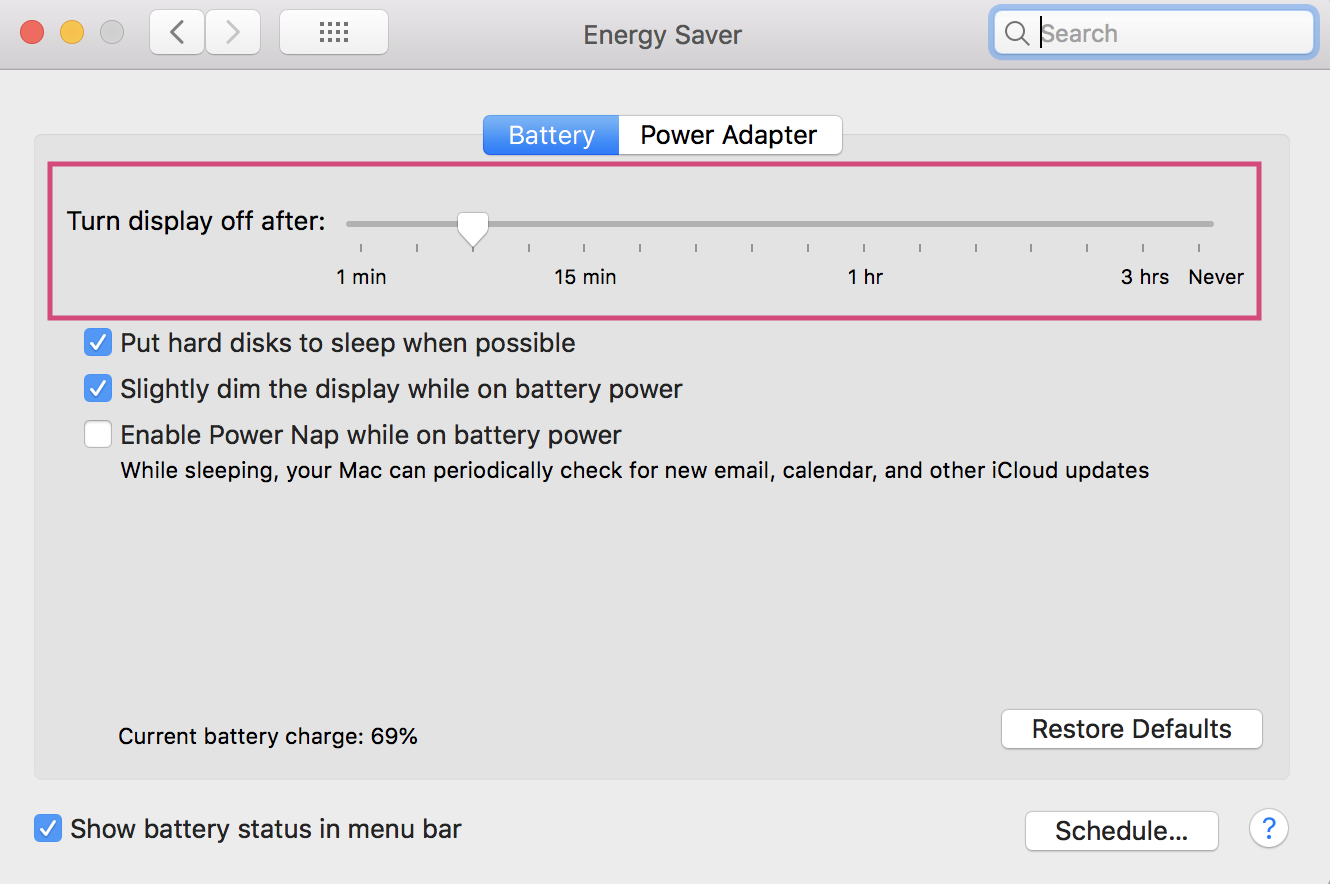Screen dimensions: 1330x884
Task: Set display off slider to 1 hr
Action: coord(864,224)
